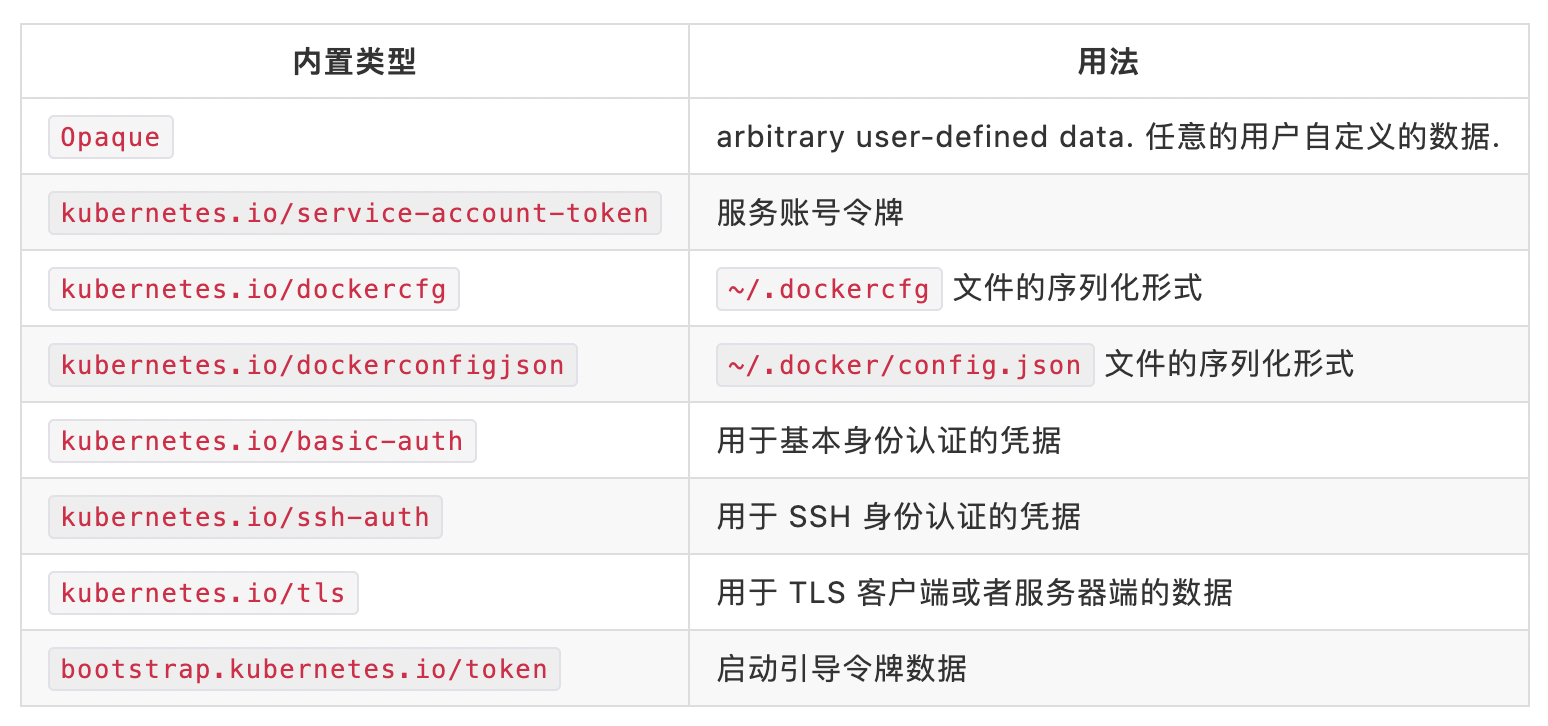Screen dimensions: 1548x726
Task: Click the ~/.dockercfg inline code snippet
Action: click(830, 289)
